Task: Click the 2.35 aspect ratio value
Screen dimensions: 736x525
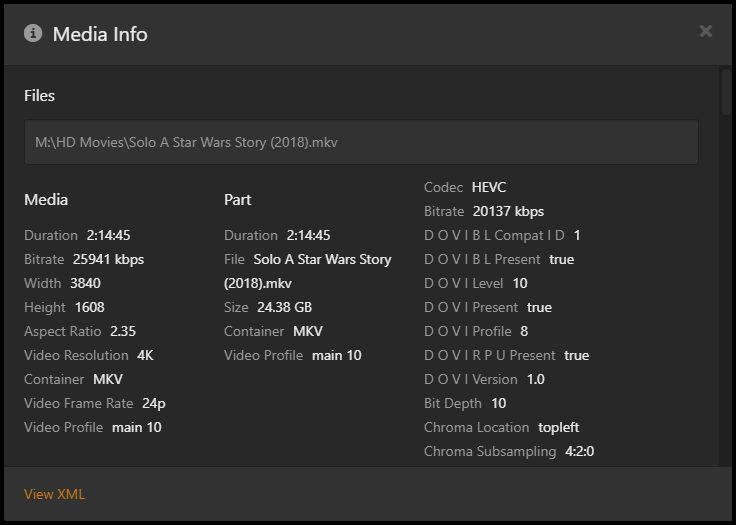Action: point(123,331)
